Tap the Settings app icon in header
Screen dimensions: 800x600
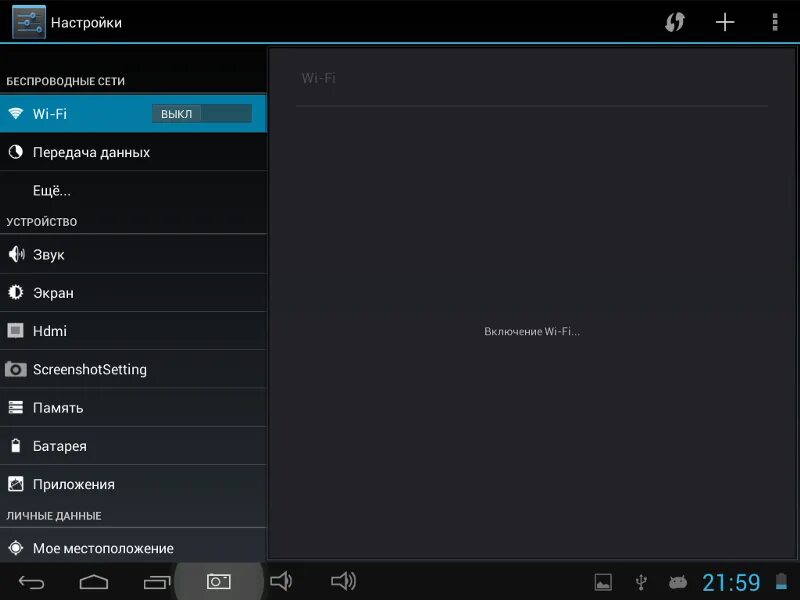(29, 22)
